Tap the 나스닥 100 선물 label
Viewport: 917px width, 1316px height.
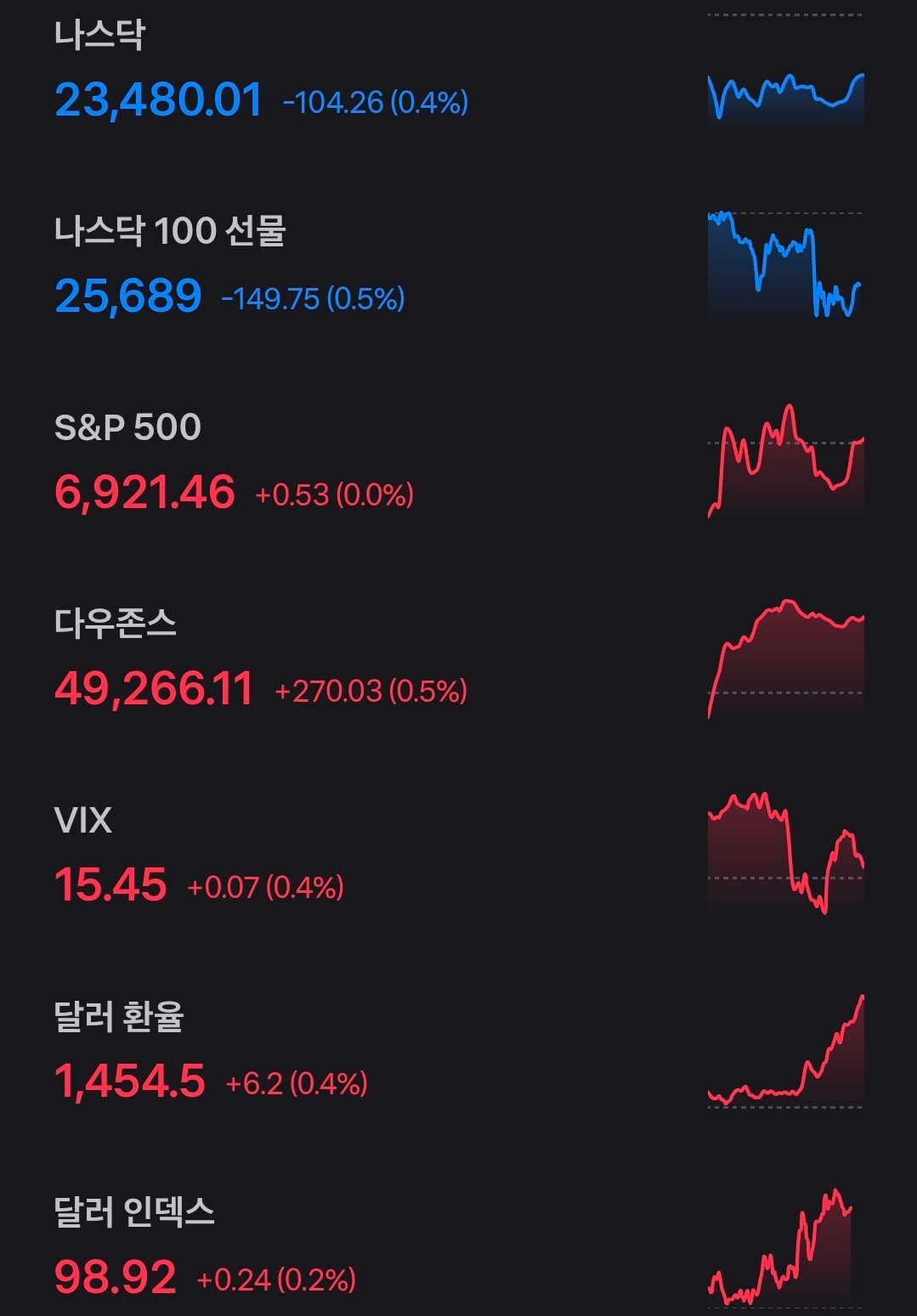pos(170,231)
